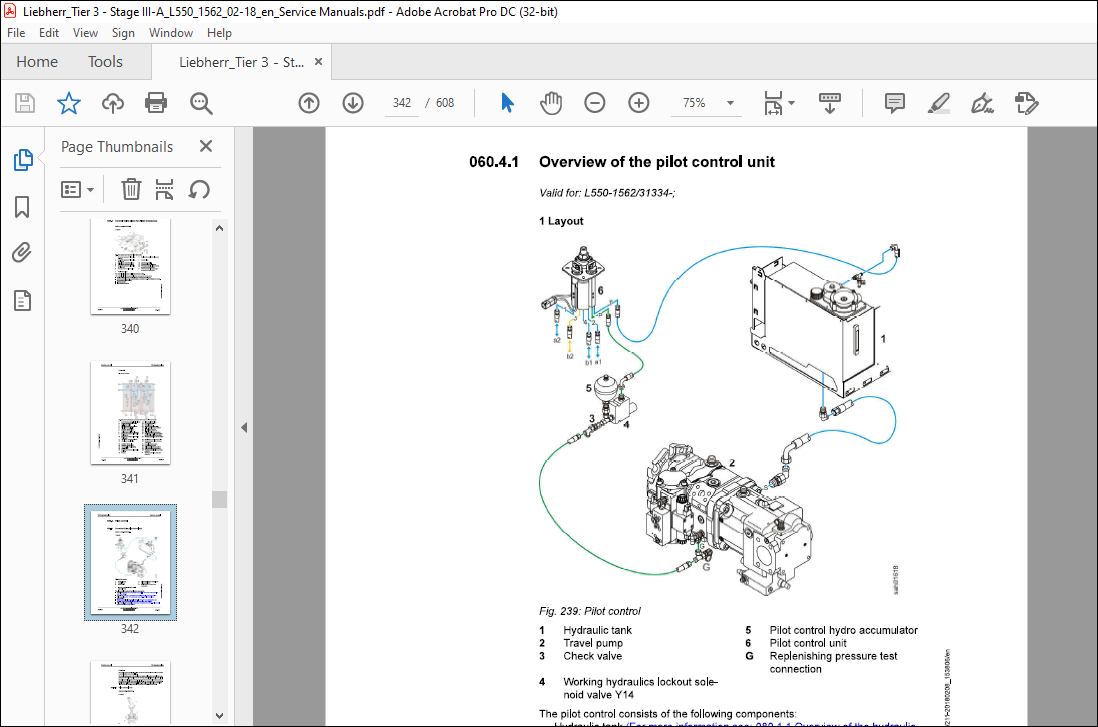Open the find text magnifier tool
The width and height of the screenshot is (1098, 727).
(201, 103)
